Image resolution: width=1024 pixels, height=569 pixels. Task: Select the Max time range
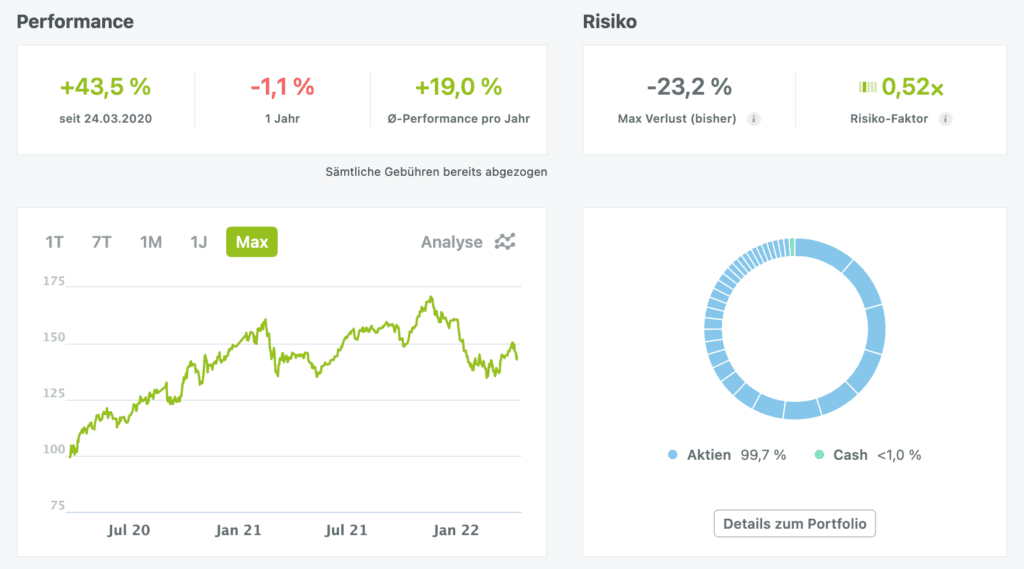coord(252,242)
